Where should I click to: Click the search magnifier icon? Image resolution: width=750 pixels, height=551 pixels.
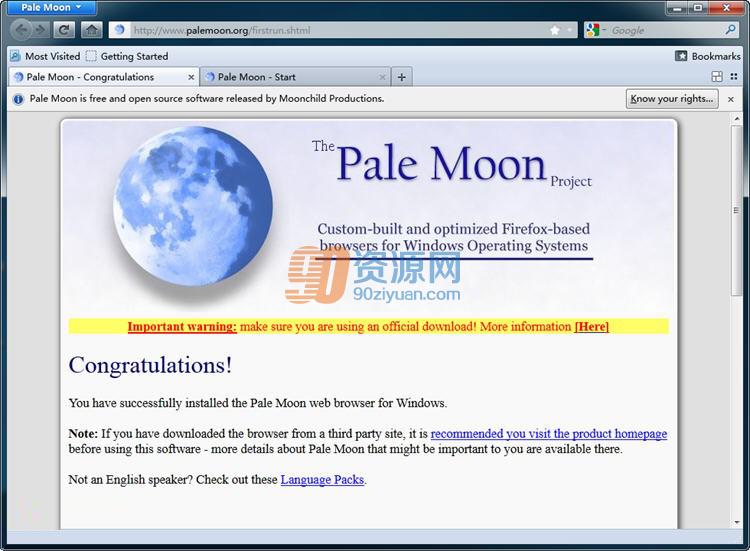pos(730,30)
